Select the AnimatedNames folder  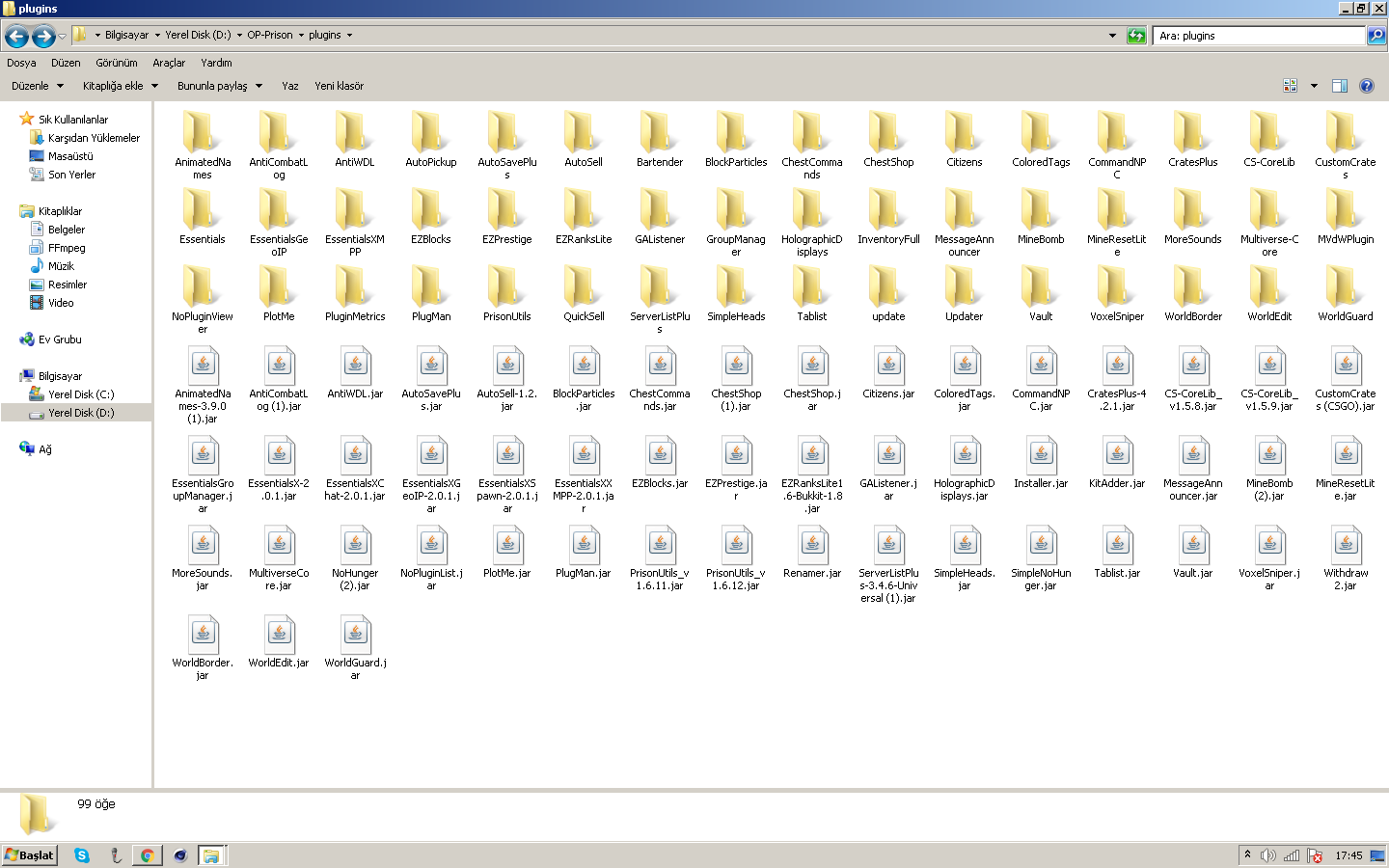coord(203,146)
